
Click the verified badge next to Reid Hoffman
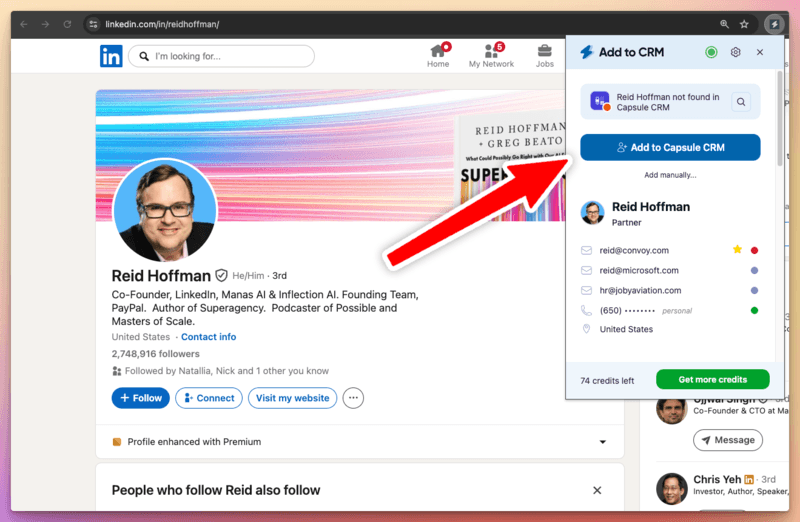tap(221, 276)
